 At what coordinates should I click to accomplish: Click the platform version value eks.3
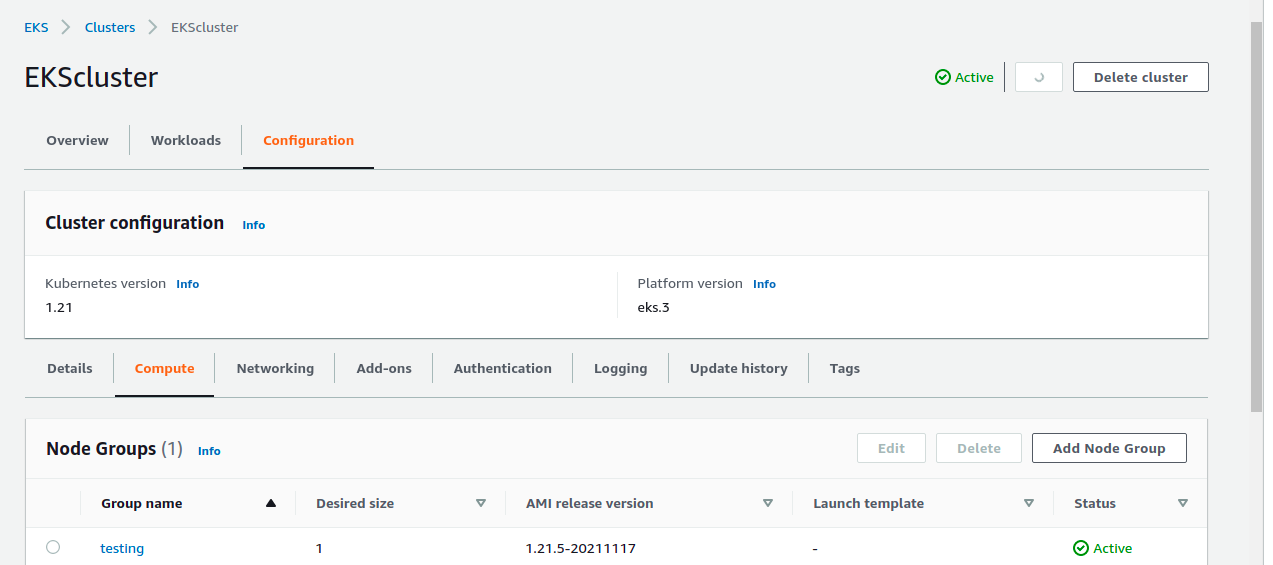[653, 308]
